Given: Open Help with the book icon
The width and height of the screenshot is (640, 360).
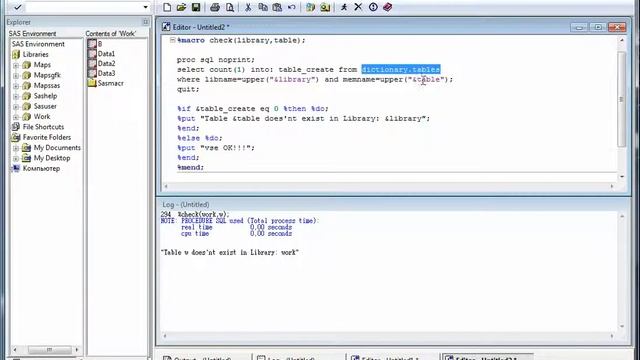Looking at the screenshot, I should coord(387,7).
